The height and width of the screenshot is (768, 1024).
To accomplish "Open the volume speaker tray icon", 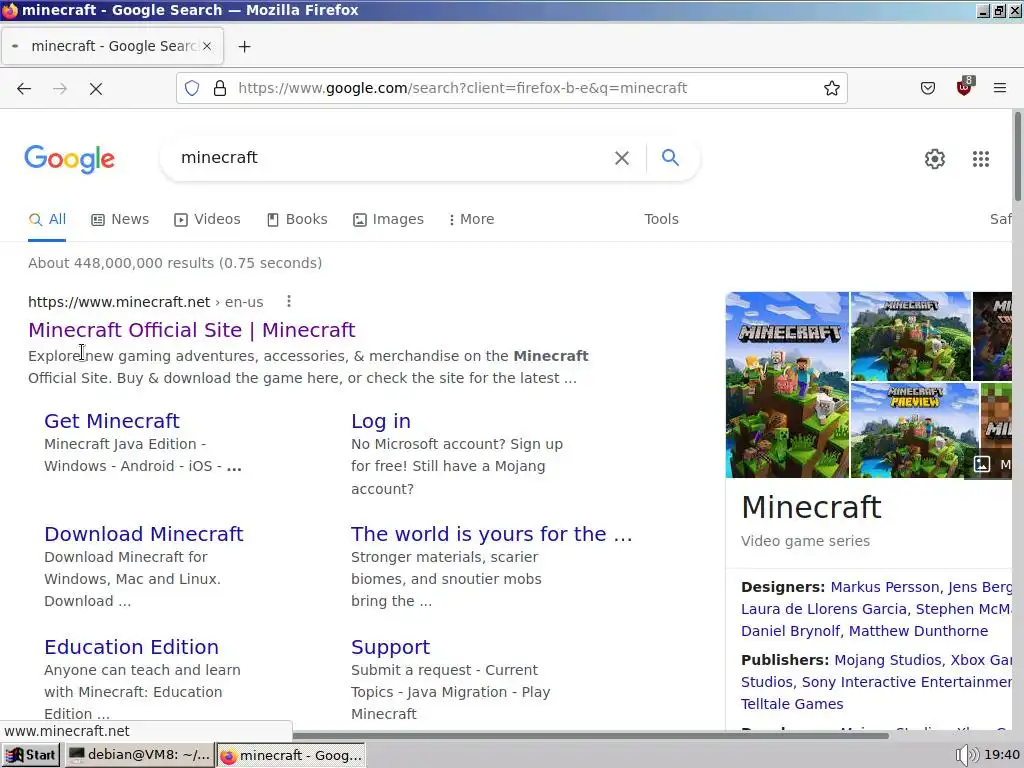I will point(967,755).
